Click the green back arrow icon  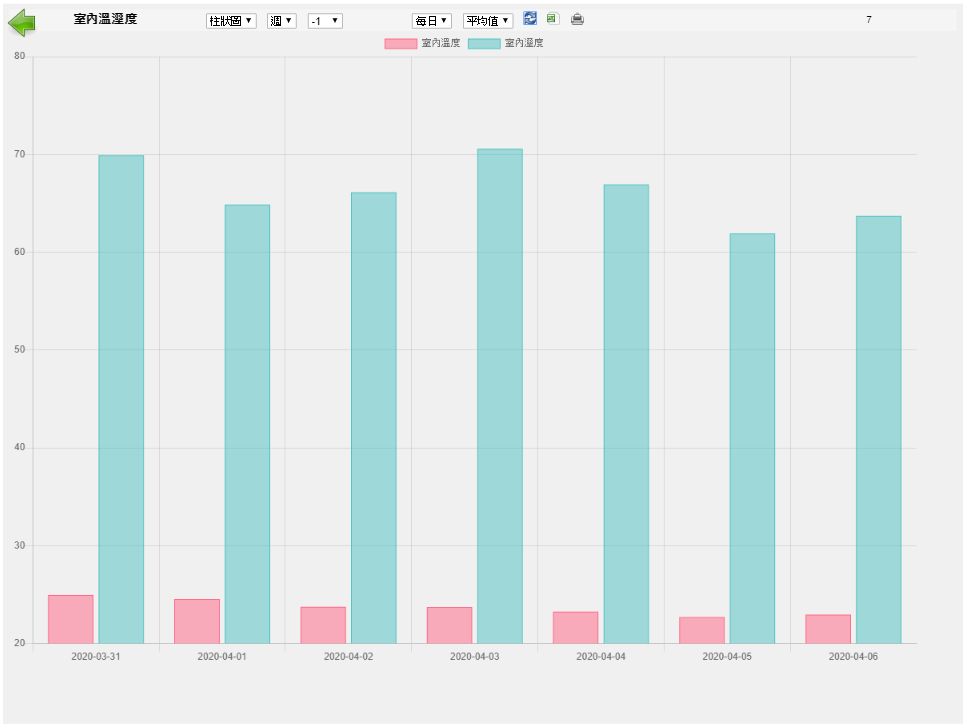point(22,21)
